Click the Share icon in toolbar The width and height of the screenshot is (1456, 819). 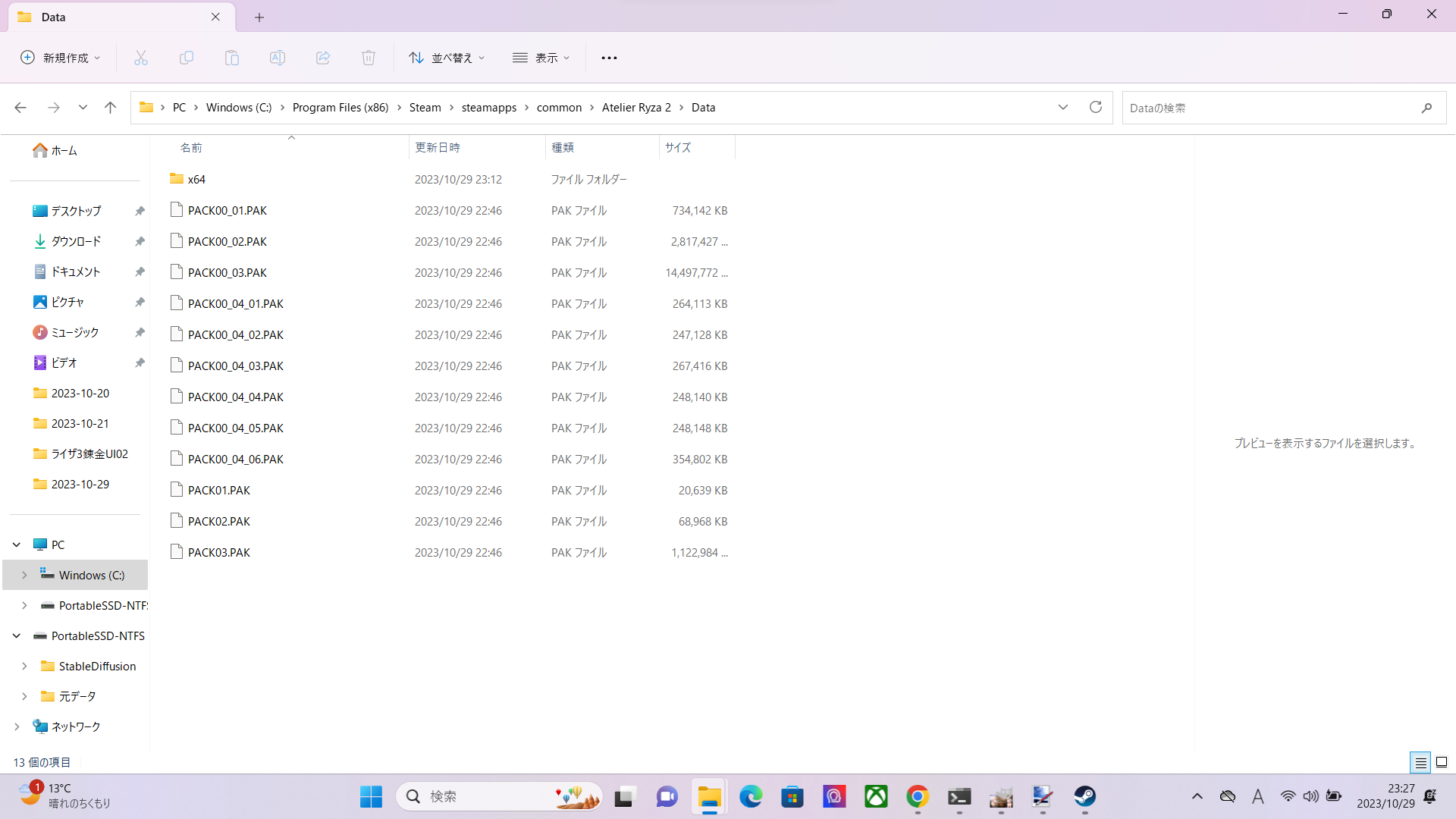(x=323, y=58)
